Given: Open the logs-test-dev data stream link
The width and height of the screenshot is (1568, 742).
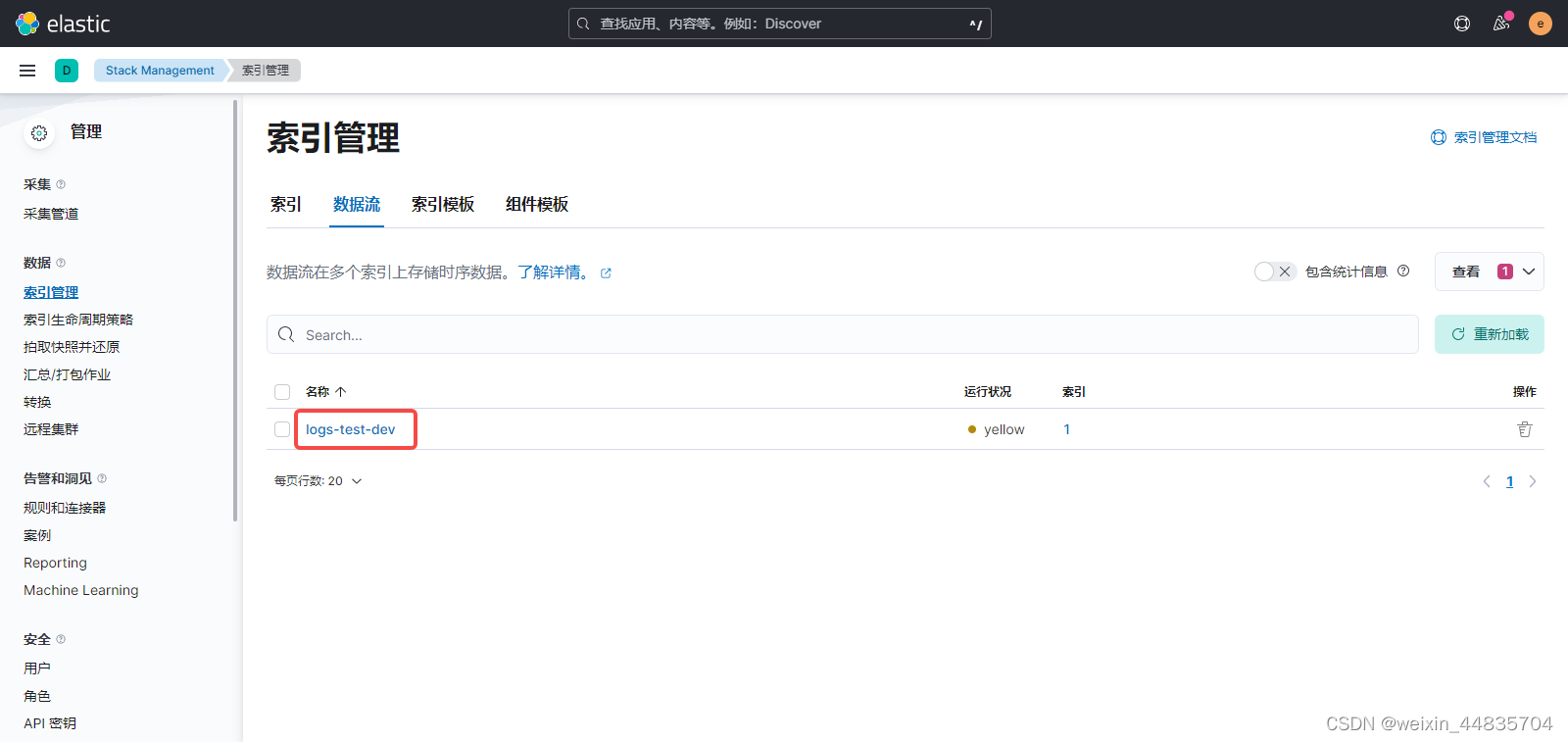Looking at the screenshot, I should (x=351, y=429).
